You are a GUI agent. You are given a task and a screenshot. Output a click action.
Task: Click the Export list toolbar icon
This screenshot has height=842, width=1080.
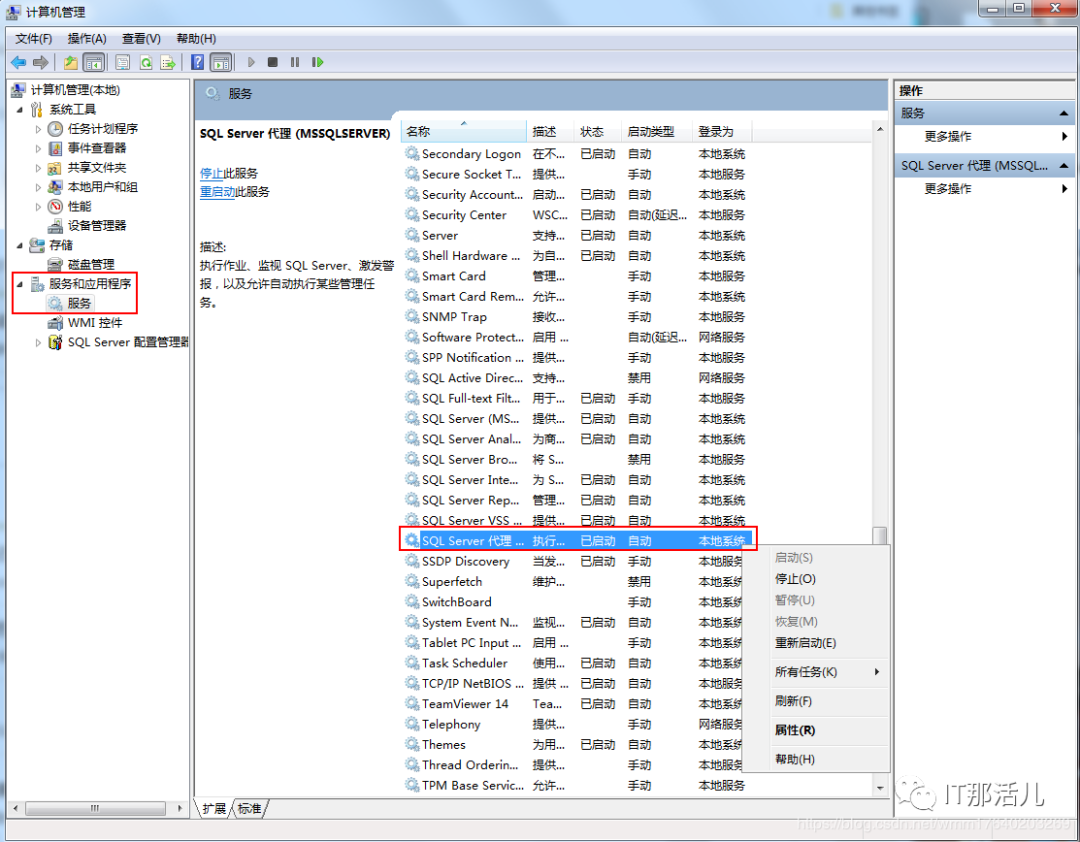coord(168,63)
